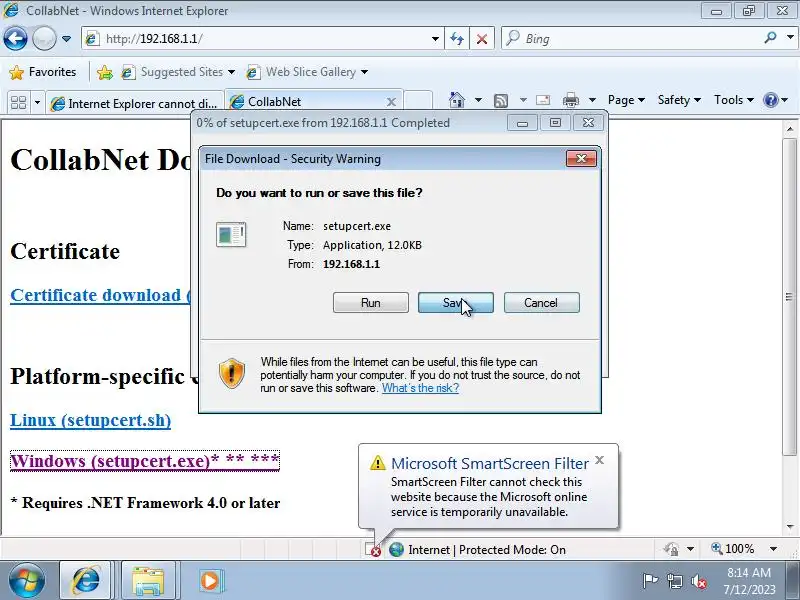Click the page scrollbar up arrow
This screenshot has width=800, height=600.
click(x=790, y=130)
